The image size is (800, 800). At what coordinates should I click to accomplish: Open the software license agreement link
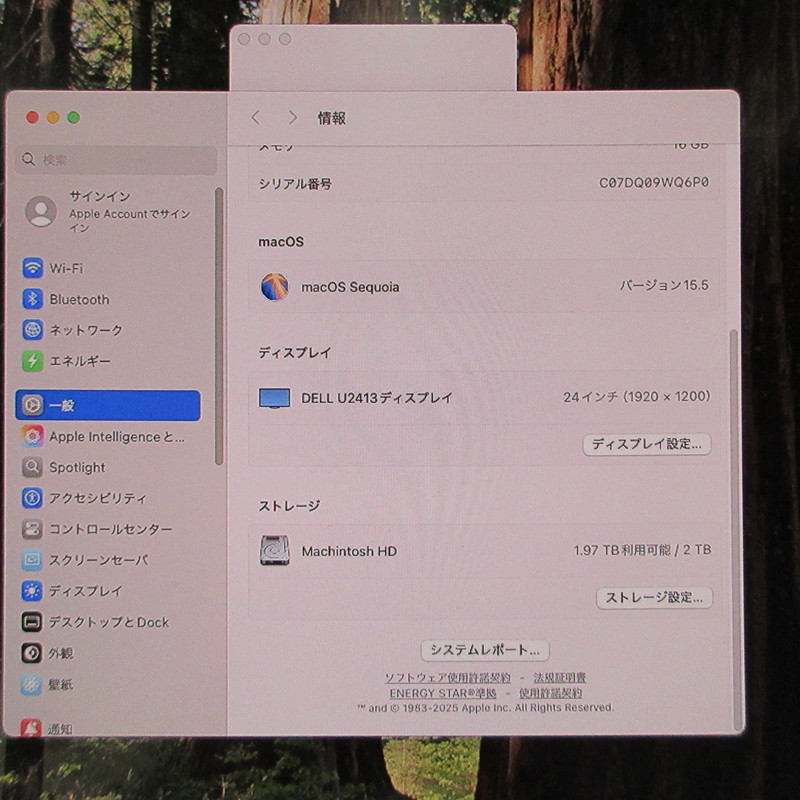(x=447, y=677)
